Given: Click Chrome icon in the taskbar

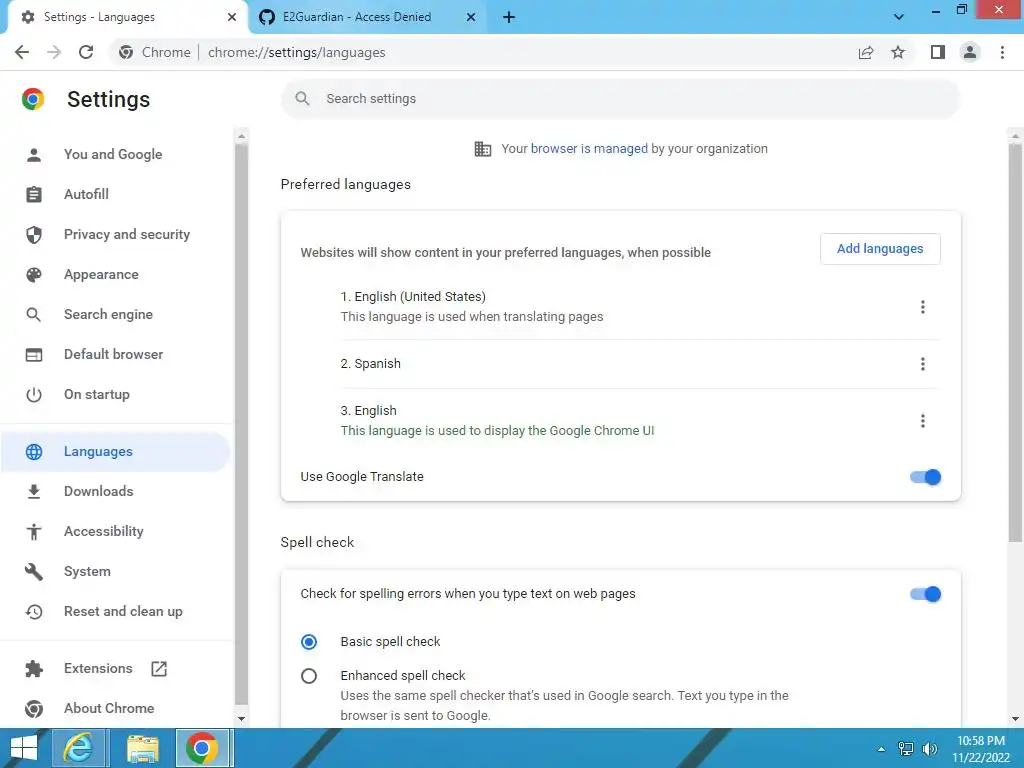Looking at the screenshot, I should (x=202, y=748).
